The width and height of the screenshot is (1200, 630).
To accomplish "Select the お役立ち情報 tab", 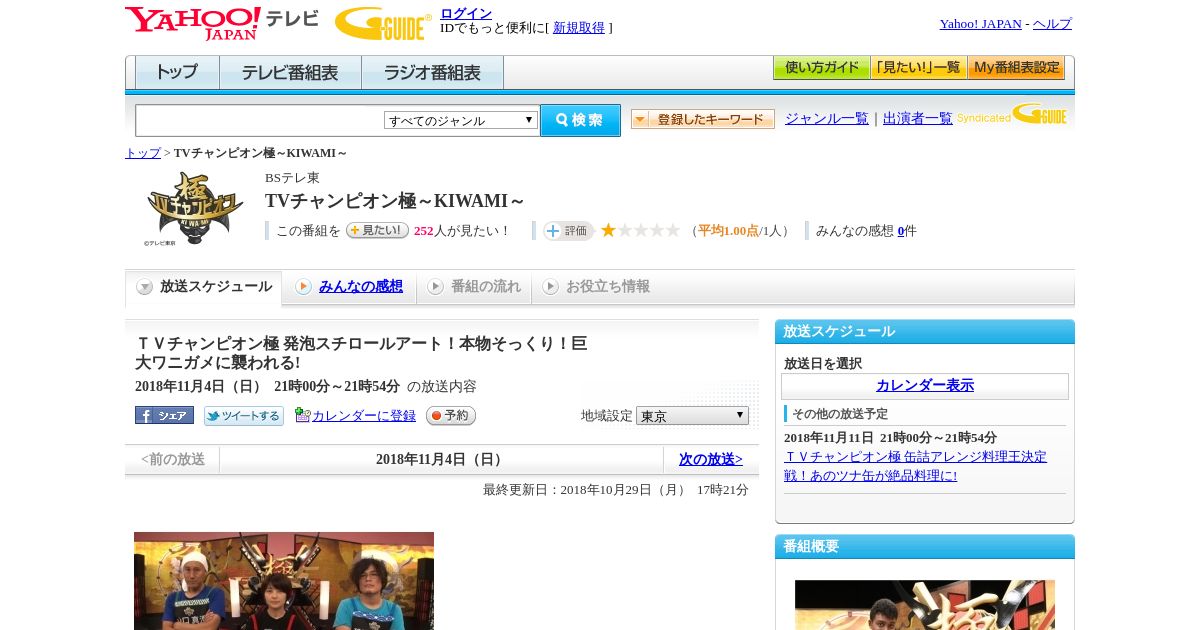I will click(x=596, y=287).
